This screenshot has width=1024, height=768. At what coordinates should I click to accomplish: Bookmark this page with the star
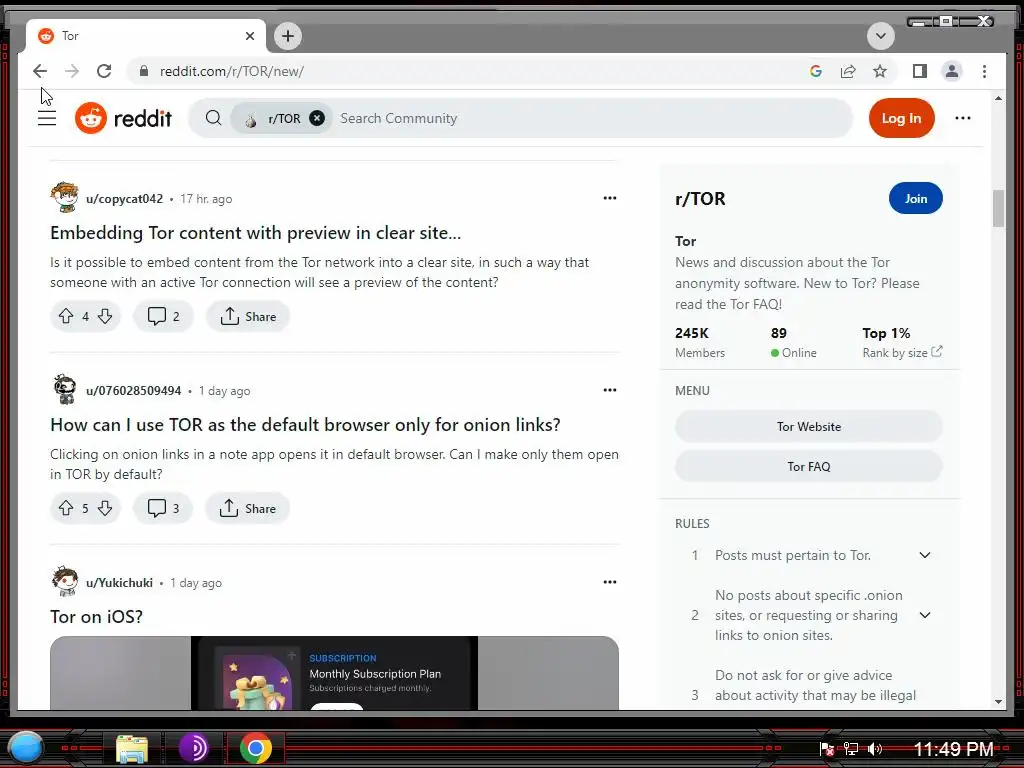(880, 71)
